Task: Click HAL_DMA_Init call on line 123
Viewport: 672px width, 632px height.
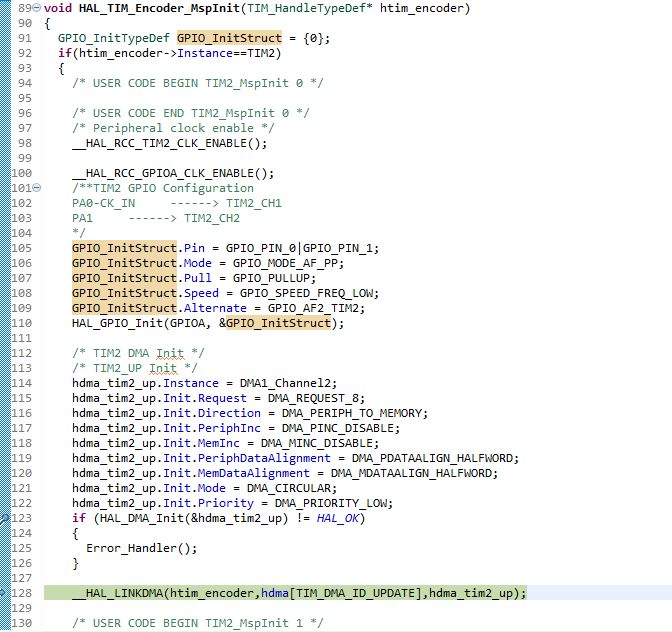Action: [141, 518]
